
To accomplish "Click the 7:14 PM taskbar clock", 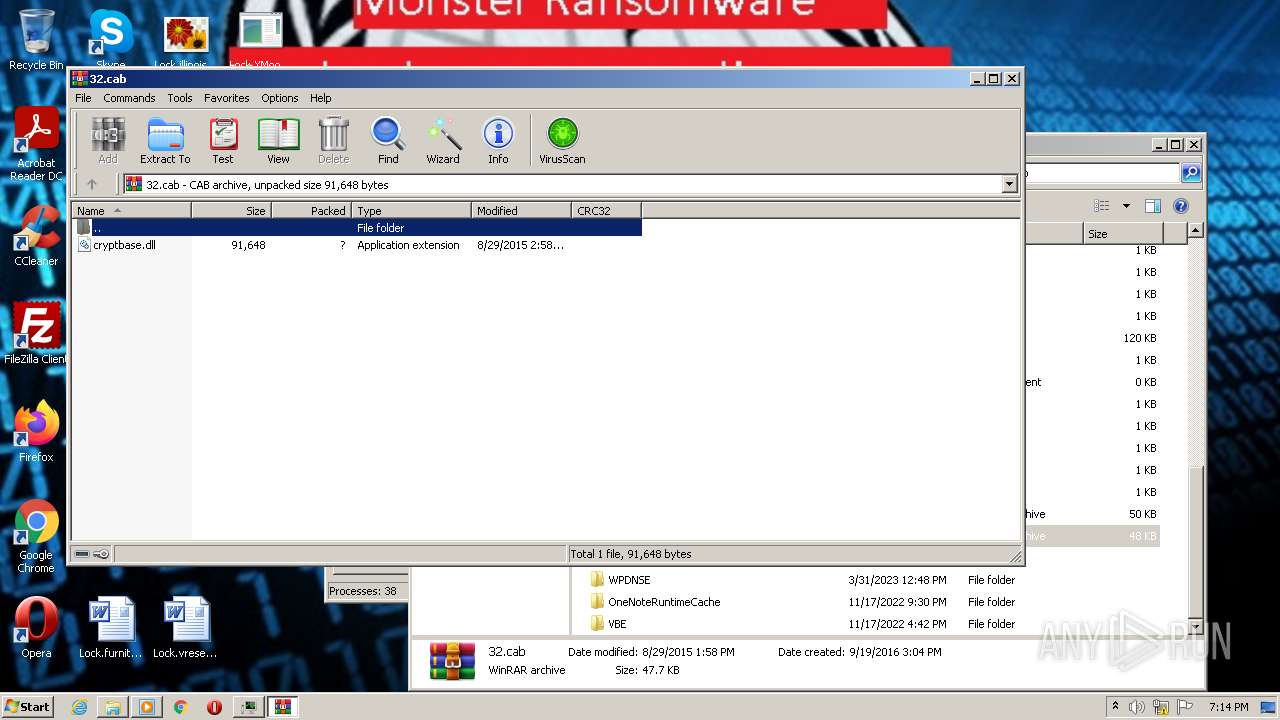I will coord(1229,707).
